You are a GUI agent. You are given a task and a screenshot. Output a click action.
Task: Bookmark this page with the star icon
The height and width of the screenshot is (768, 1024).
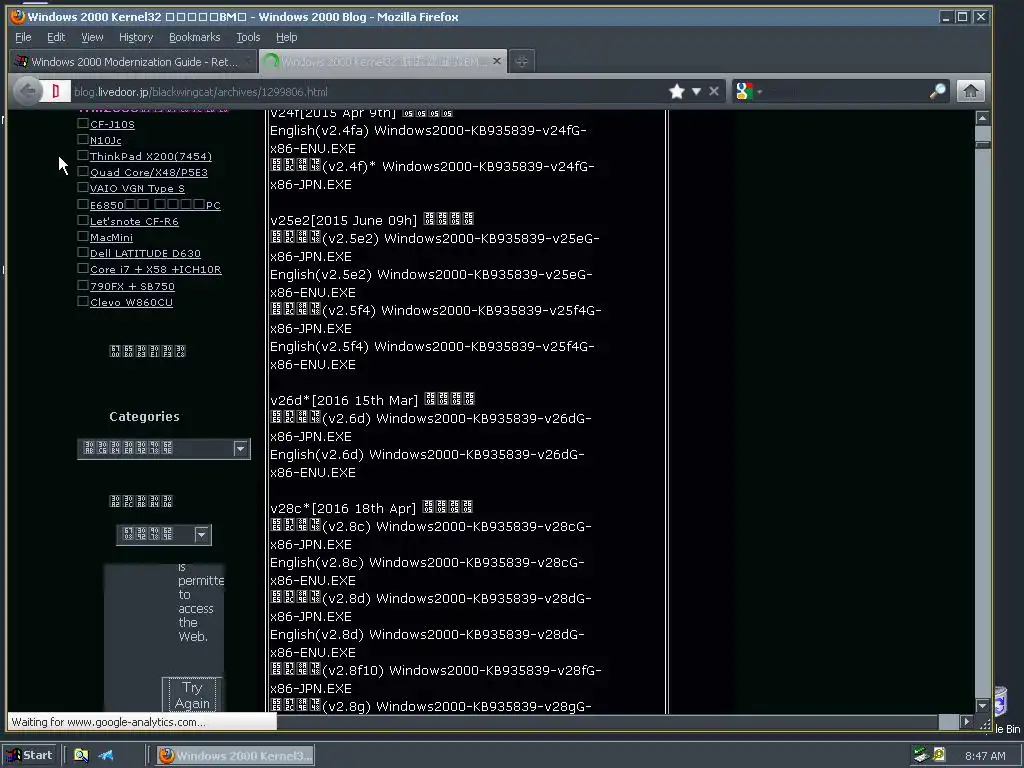(x=677, y=91)
